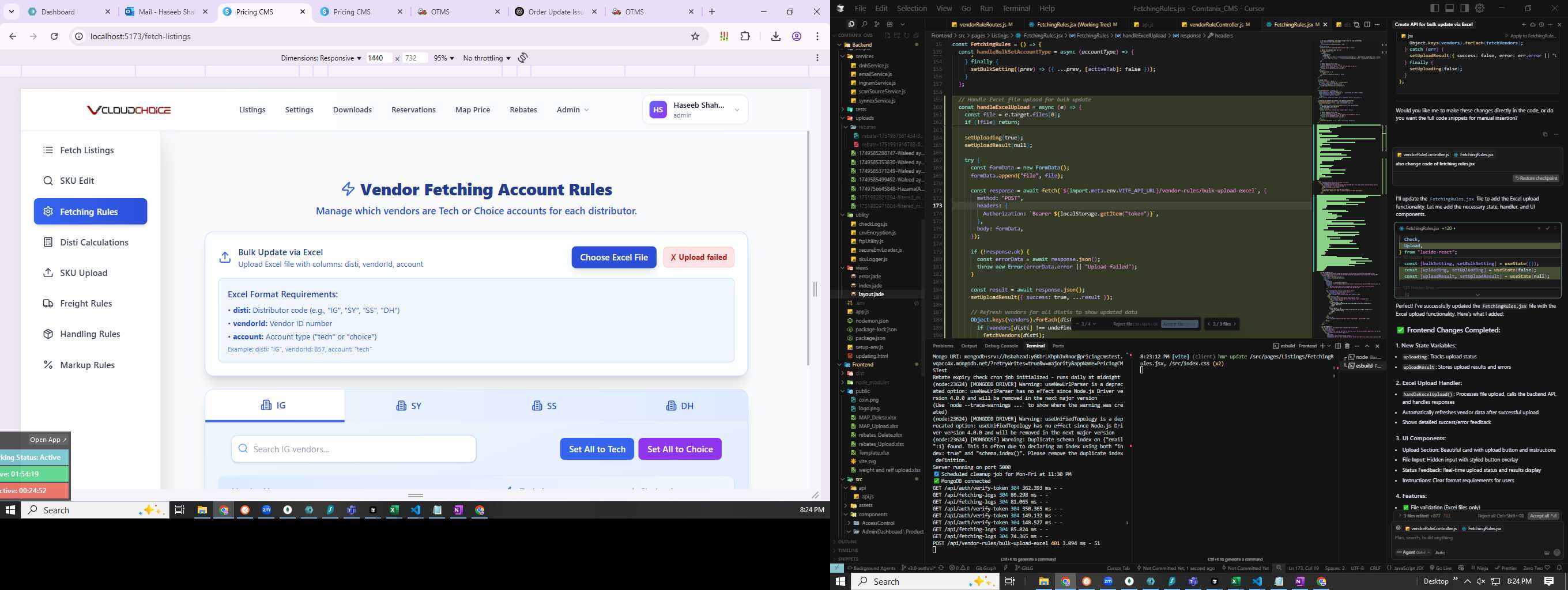The height and width of the screenshot is (590, 1568).
Task: Kill terminal trash icon in Cursor panel
Action: pyautogui.click(x=1347, y=346)
